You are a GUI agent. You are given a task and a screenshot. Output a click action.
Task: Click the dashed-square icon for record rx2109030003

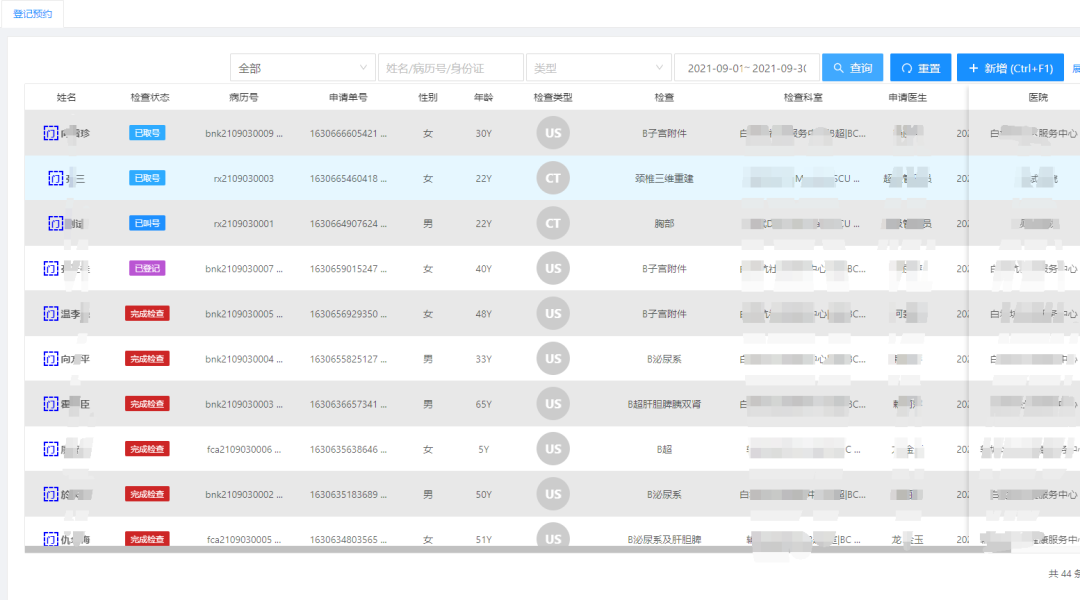click(x=55, y=178)
